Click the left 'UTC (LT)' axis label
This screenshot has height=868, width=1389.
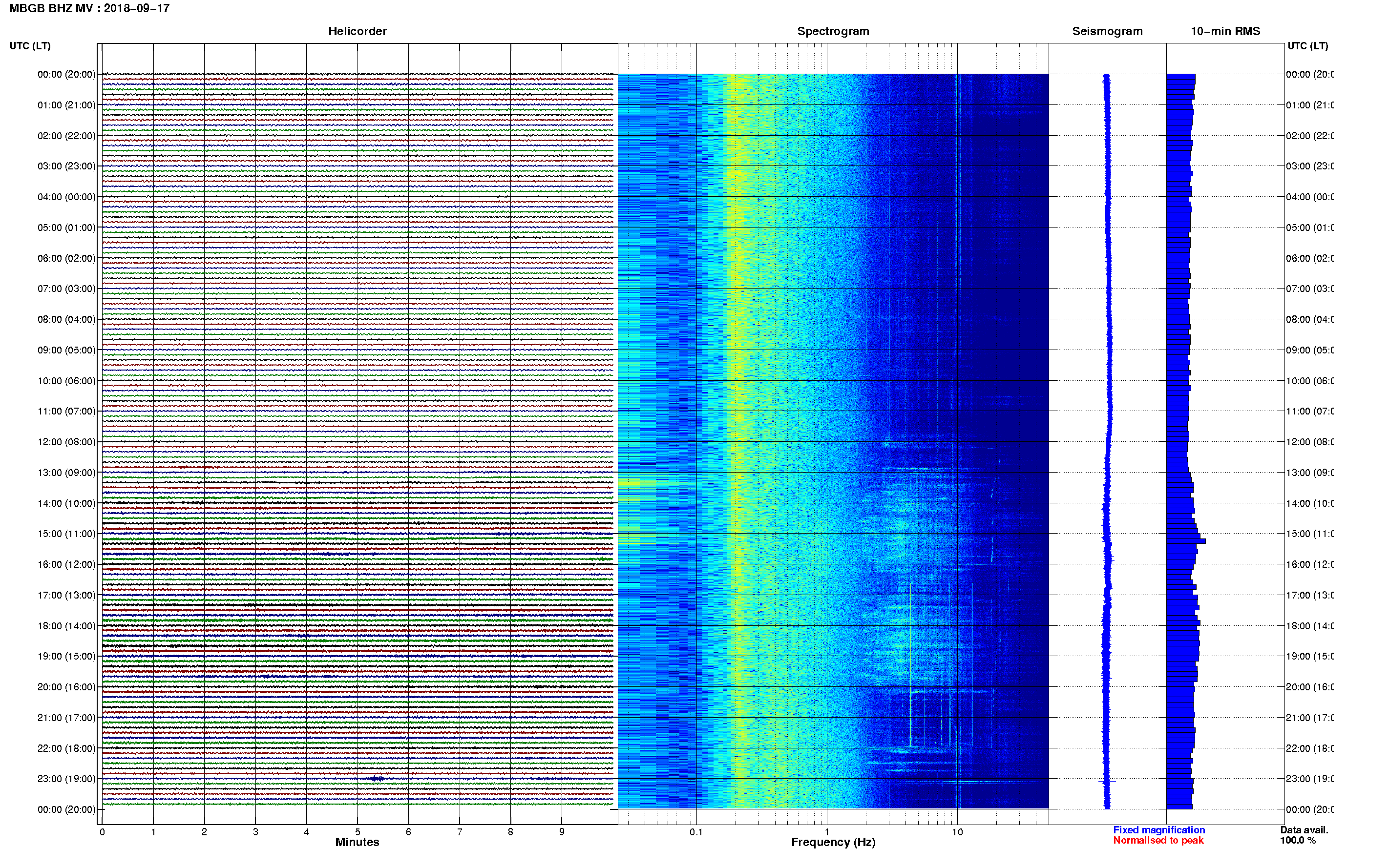[x=30, y=46]
